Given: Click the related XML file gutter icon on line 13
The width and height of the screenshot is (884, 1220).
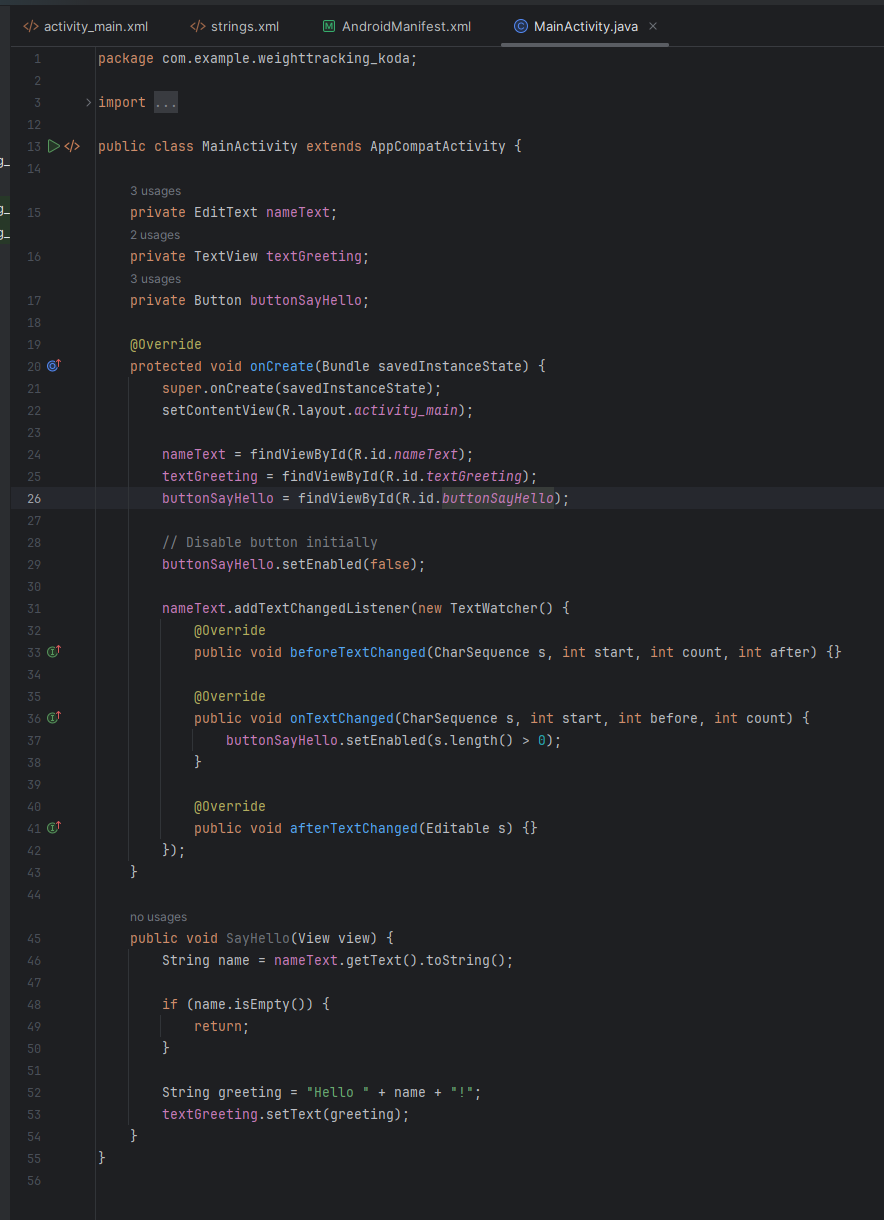Looking at the screenshot, I should pos(72,147).
